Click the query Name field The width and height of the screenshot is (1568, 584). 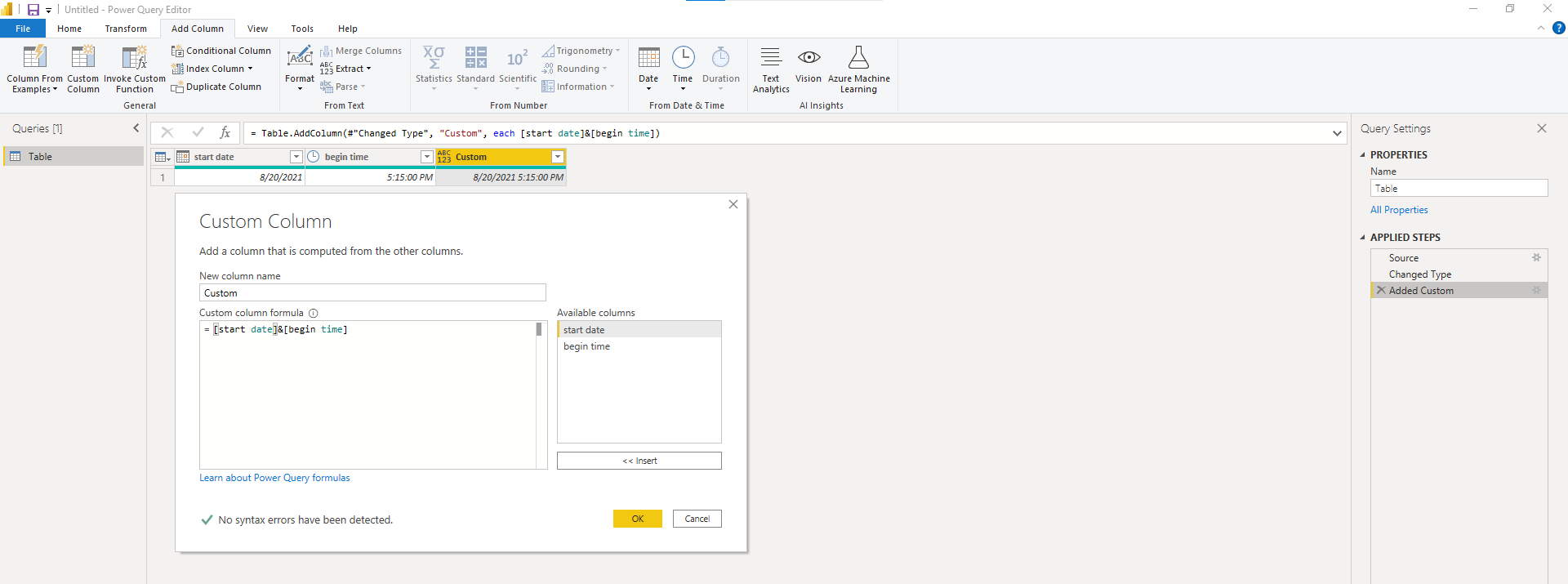click(1459, 188)
